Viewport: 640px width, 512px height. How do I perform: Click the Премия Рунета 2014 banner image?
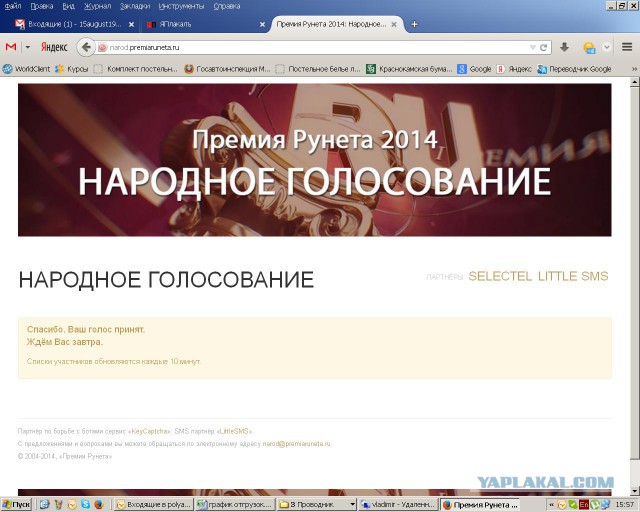[x=315, y=160]
